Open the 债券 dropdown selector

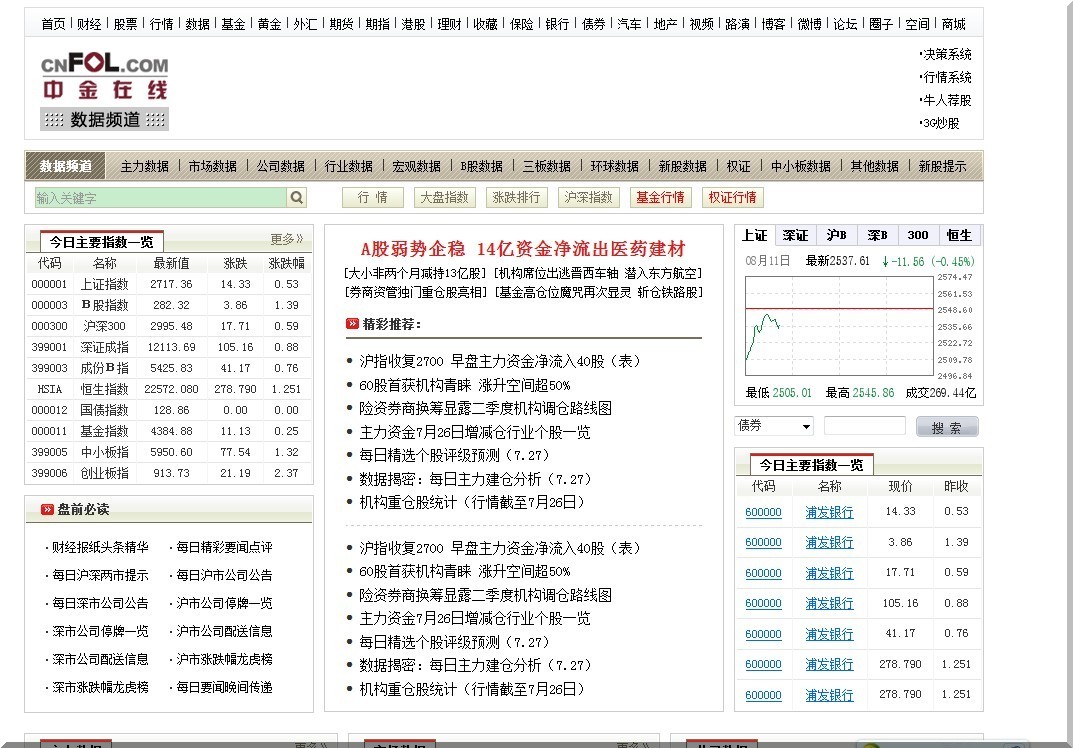tap(774, 426)
